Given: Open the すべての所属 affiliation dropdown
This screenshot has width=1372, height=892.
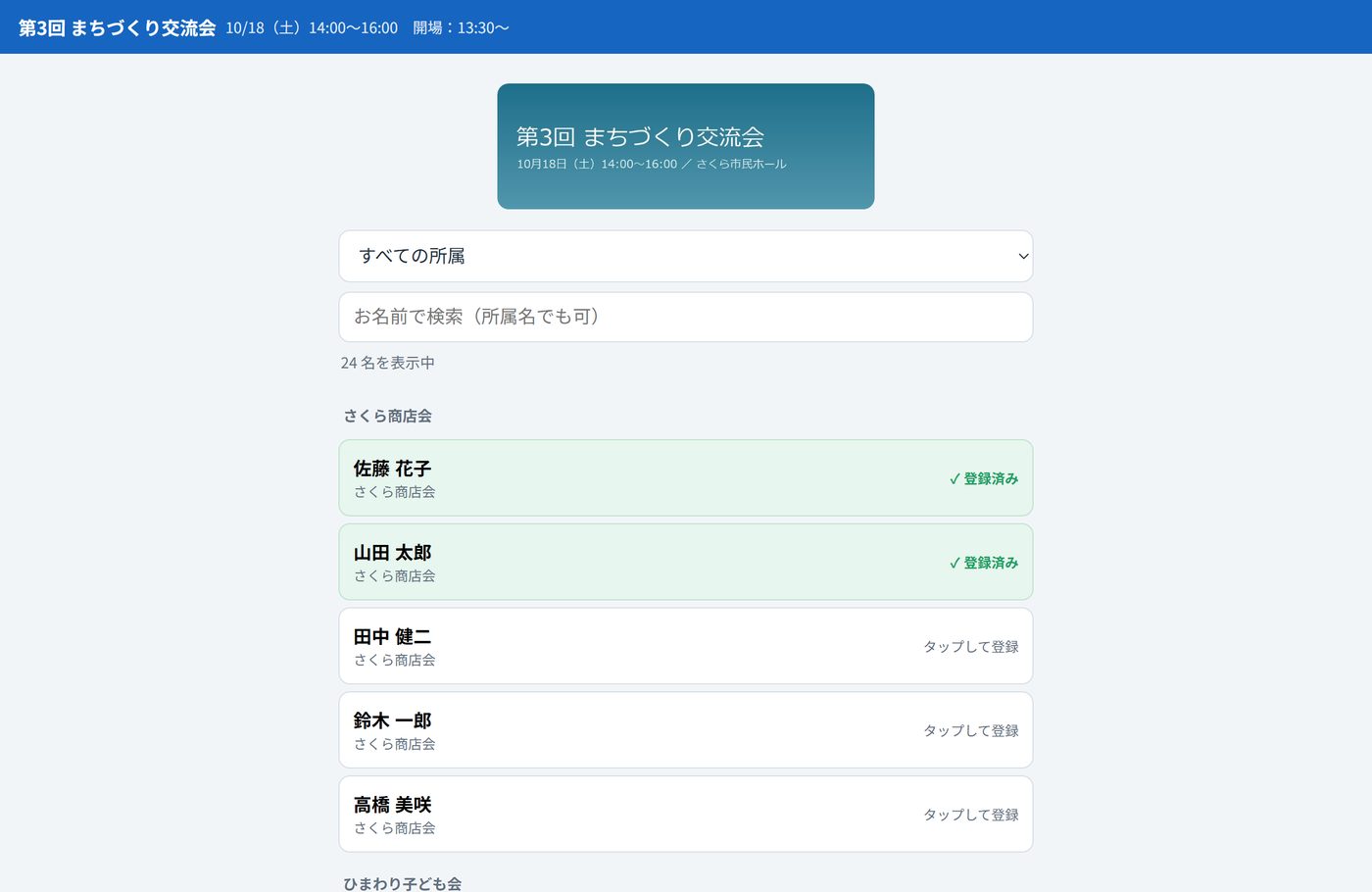Looking at the screenshot, I should tap(686, 256).
